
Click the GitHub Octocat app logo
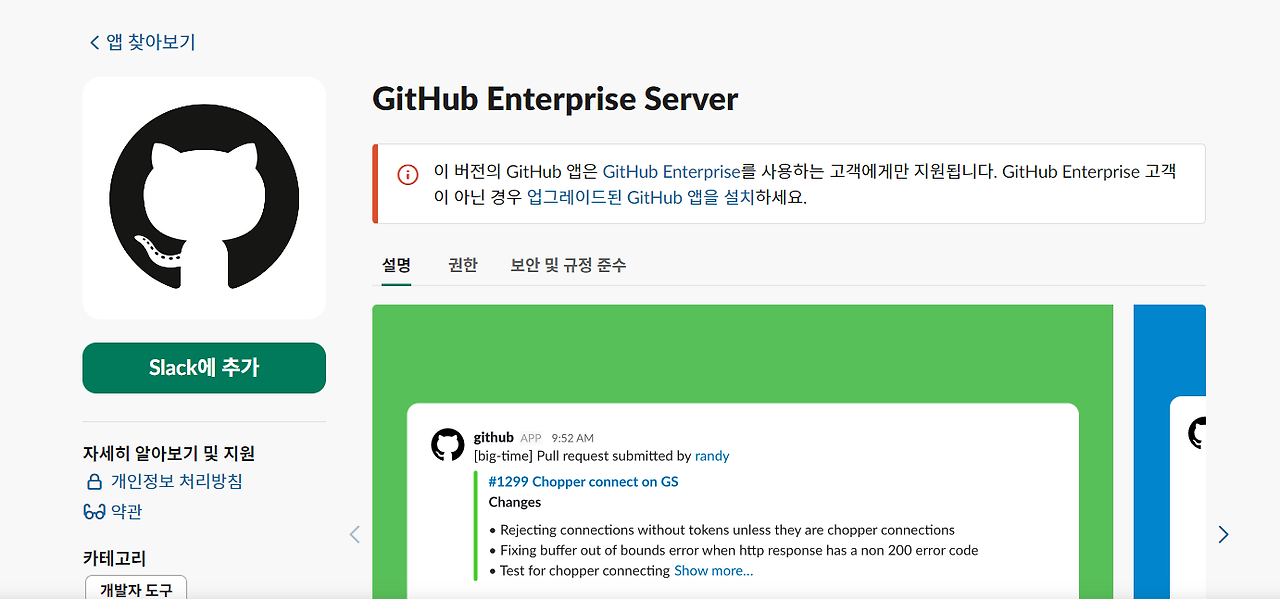tap(204, 198)
